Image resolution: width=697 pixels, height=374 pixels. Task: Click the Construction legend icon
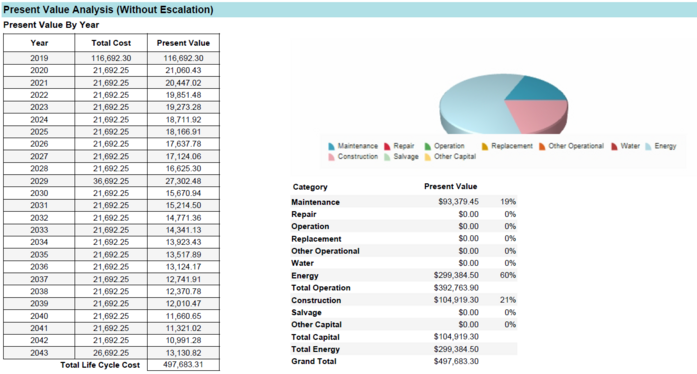click(x=331, y=157)
